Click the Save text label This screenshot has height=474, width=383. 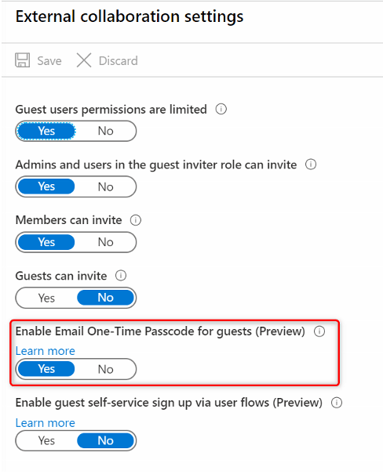(49, 61)
